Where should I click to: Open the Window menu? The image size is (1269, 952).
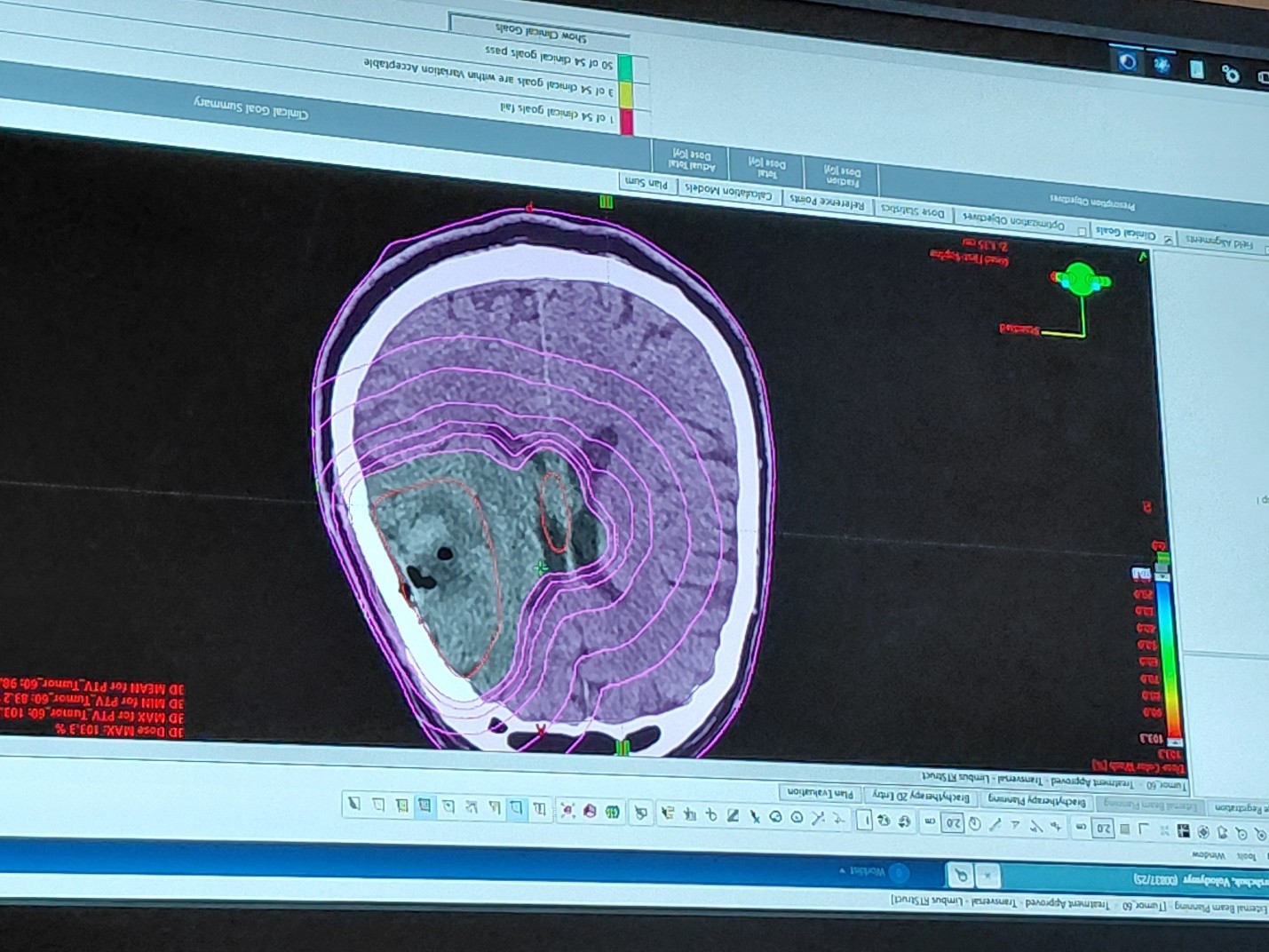[1210, 855]
